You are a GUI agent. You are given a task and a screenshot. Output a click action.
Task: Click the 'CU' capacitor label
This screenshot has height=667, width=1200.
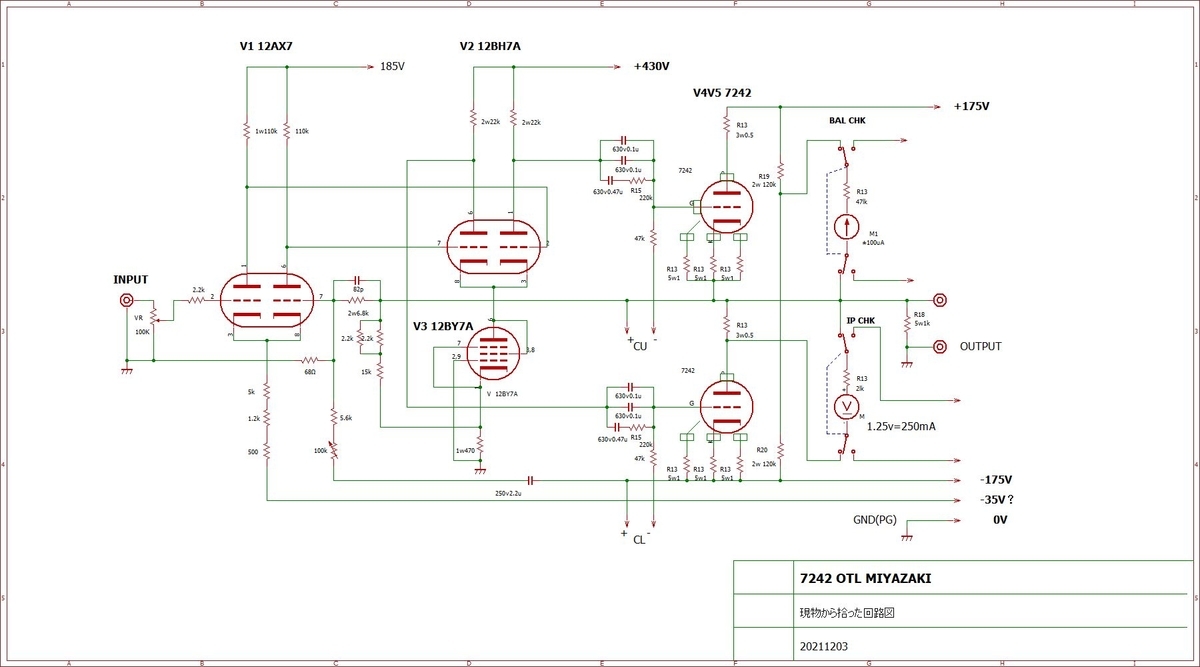coord(640,347)
